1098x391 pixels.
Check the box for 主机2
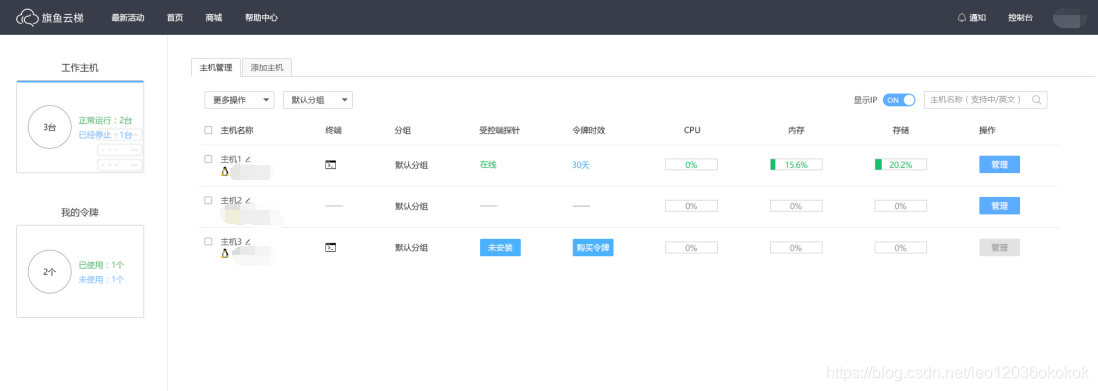(208, 200)
